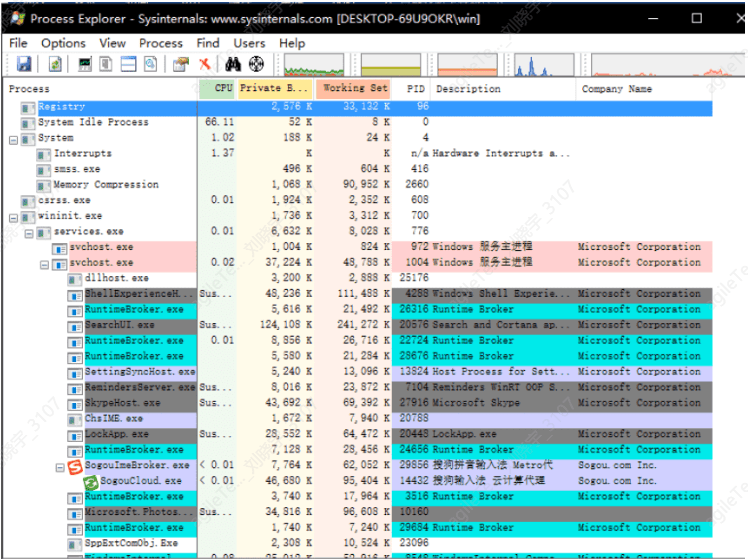This screenshot has width=748, height=560.
Task: Sort by the Working Set column header
Action: coord(355,89)
